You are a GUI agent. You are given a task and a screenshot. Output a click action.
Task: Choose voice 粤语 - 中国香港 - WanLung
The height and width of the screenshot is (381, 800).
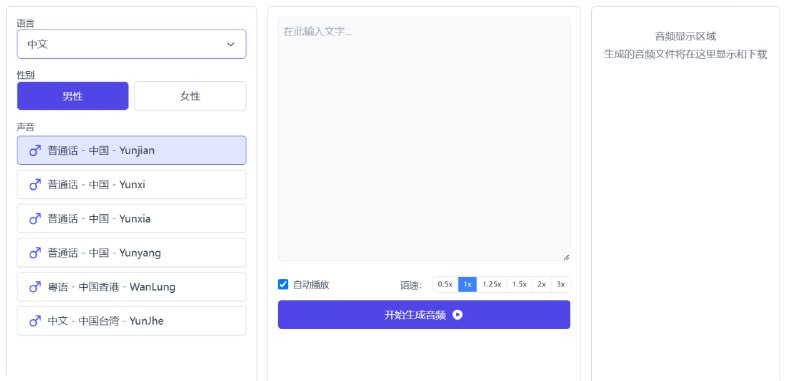point(132,287)
